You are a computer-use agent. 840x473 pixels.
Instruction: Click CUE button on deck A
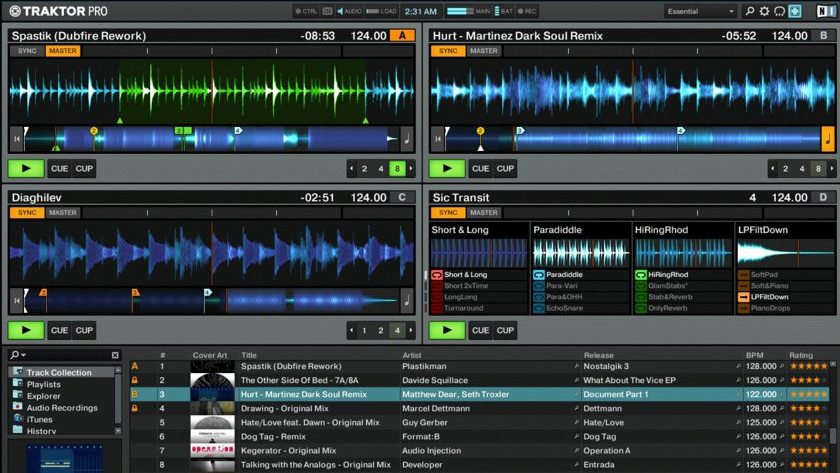coord(59,168)
